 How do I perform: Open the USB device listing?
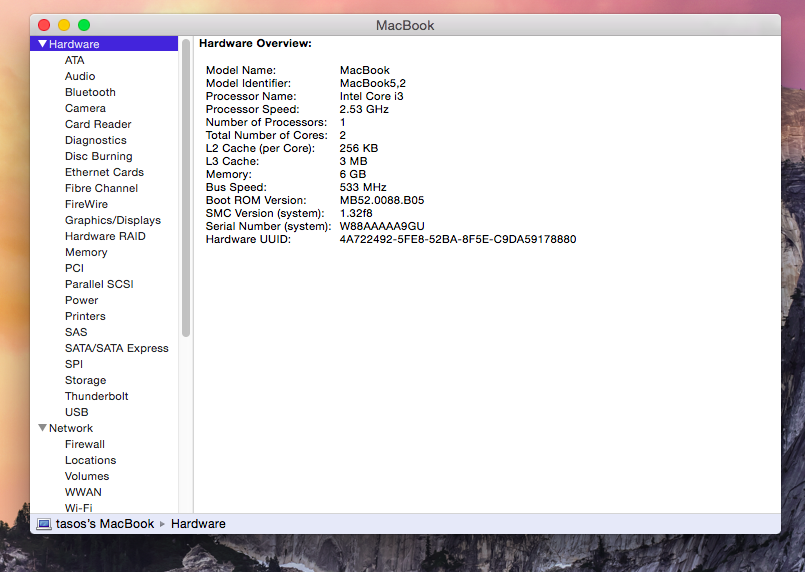pyautogui.click(x=76, y=412)
